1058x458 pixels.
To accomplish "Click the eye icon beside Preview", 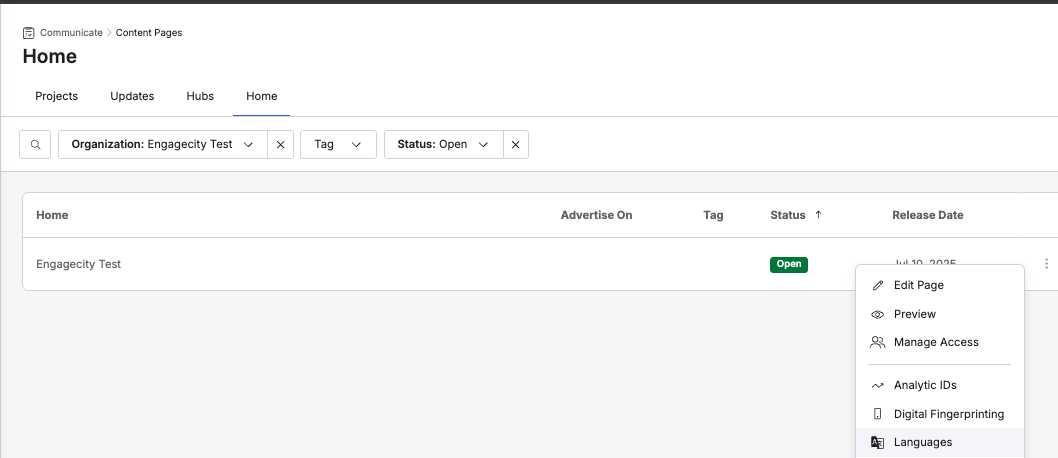I will (x=878, y=314).
